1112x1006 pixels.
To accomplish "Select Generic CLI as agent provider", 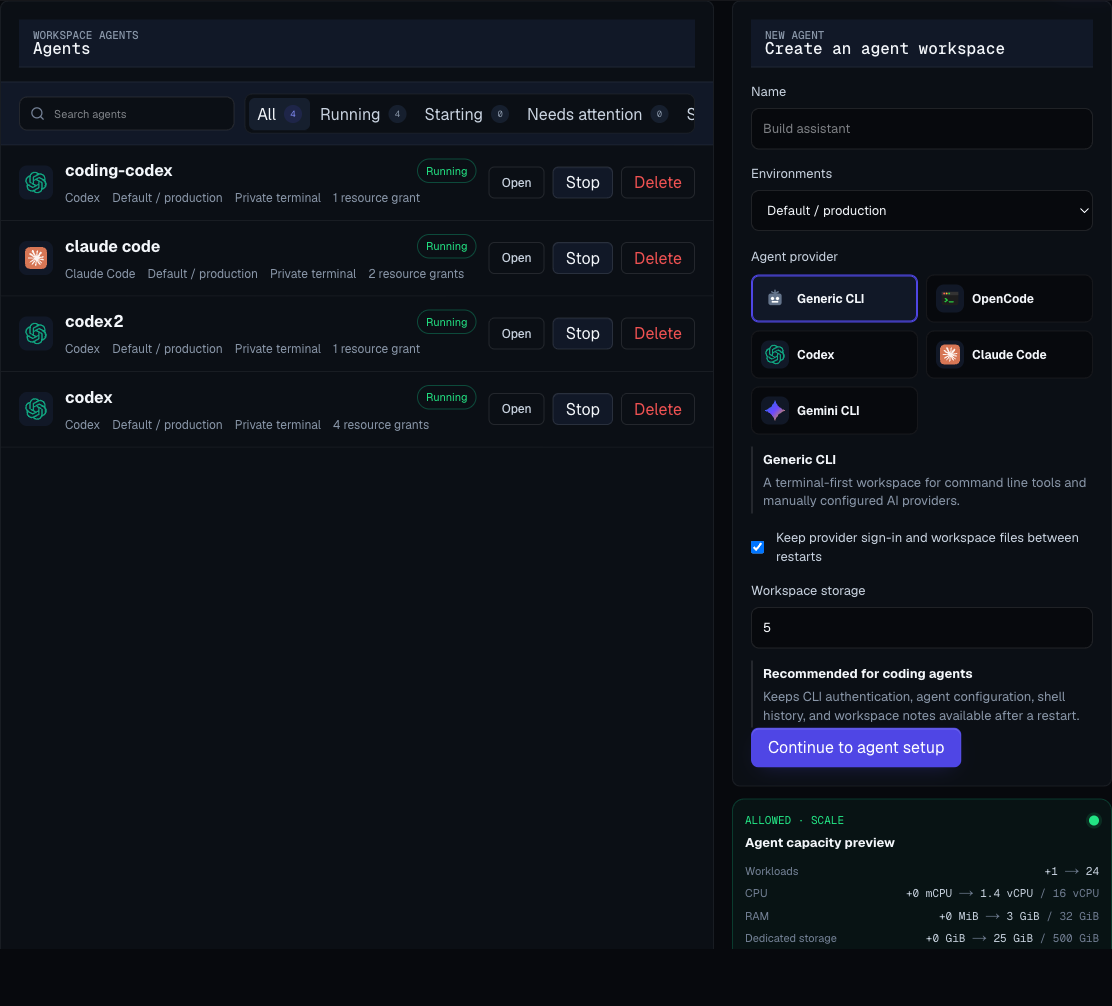I will (834, 298).
